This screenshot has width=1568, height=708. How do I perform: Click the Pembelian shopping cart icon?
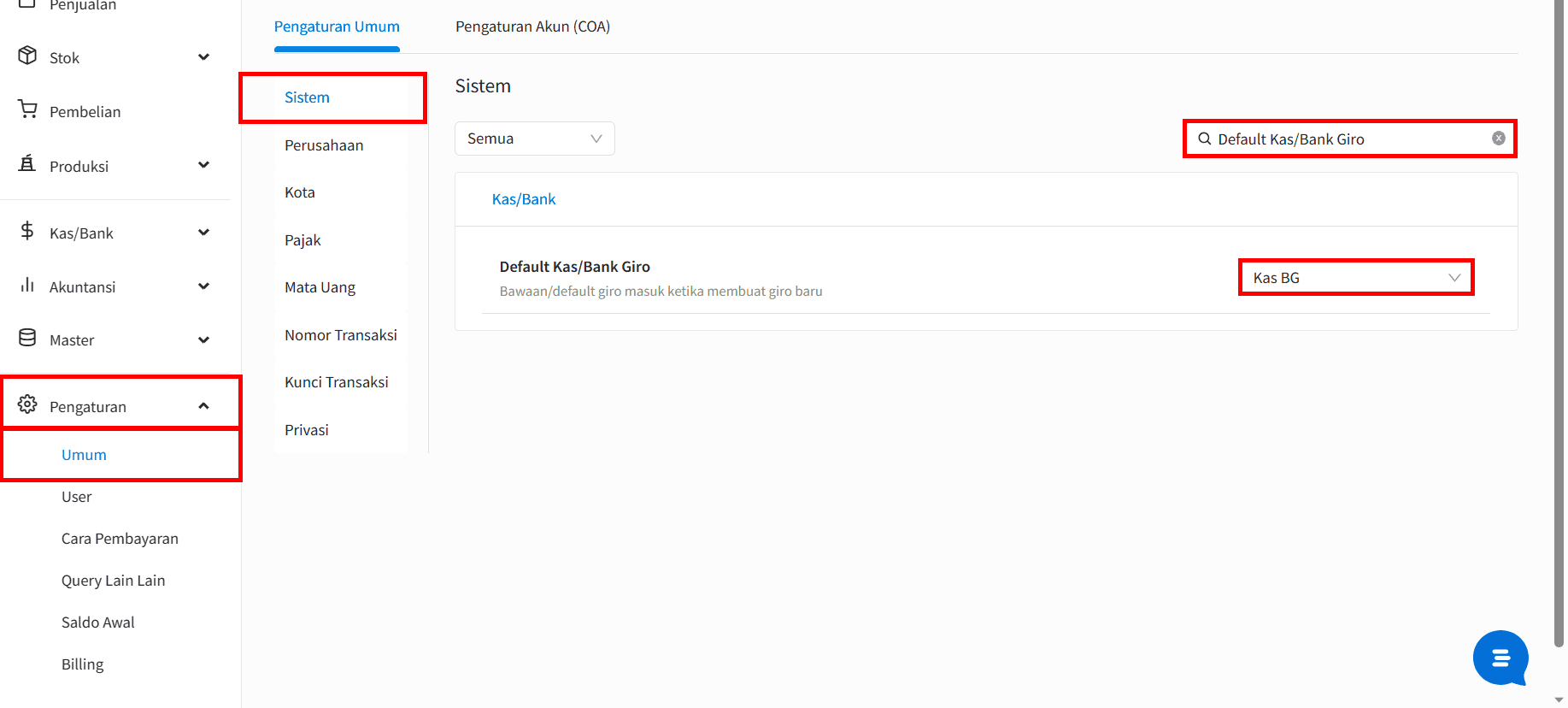click(x=27, y=109)
